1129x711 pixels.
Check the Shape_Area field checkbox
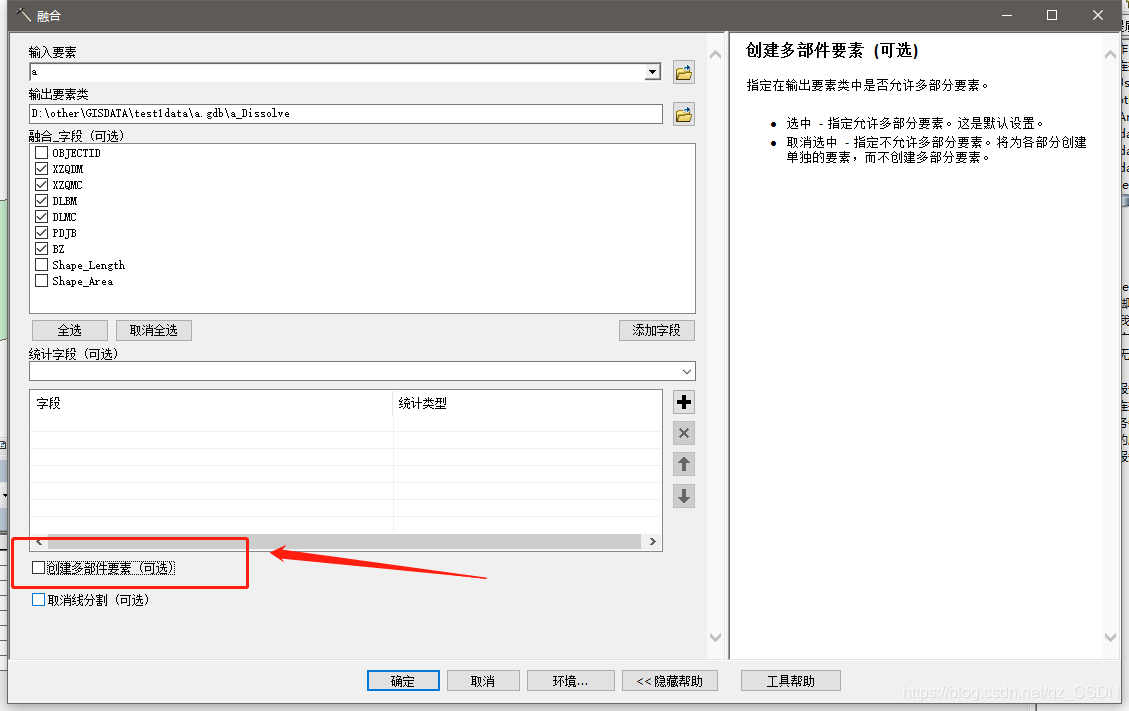42,280
